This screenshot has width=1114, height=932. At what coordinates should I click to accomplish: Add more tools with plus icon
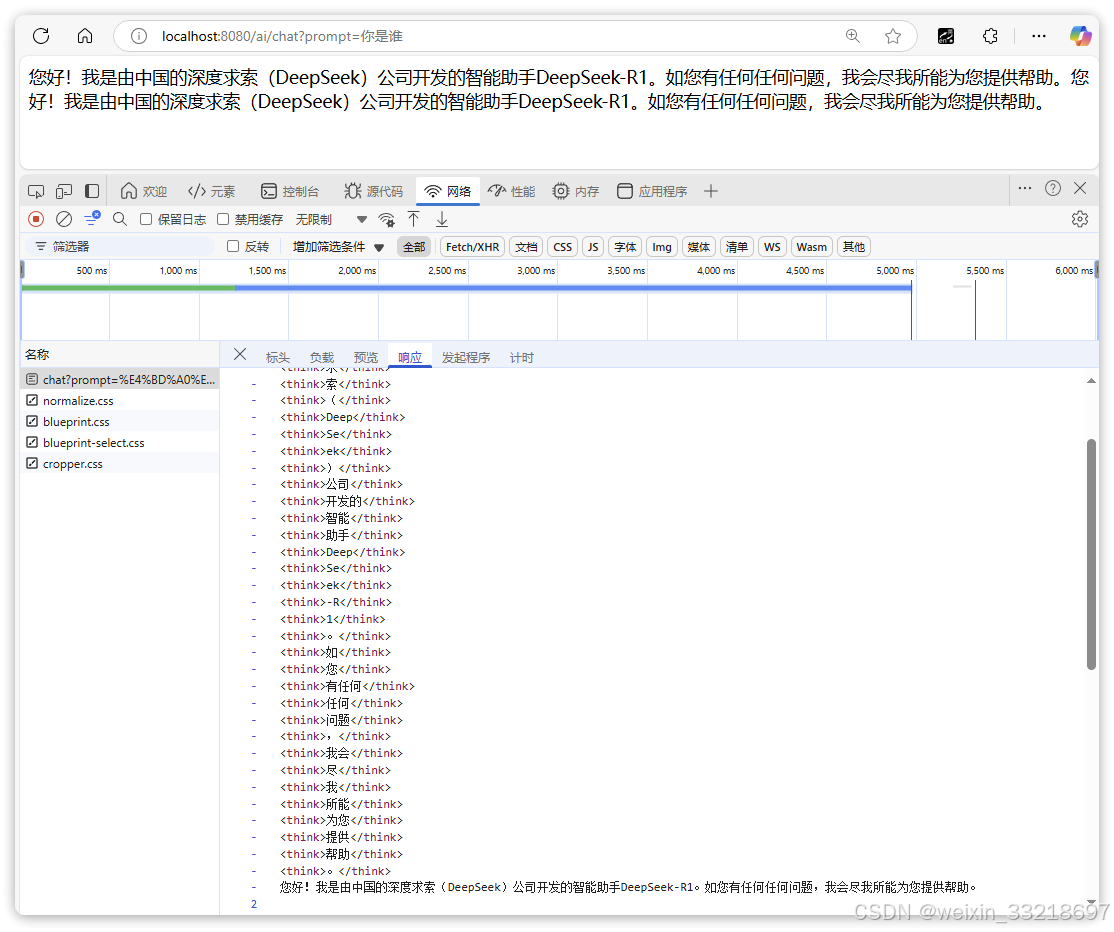pos(711,191)
